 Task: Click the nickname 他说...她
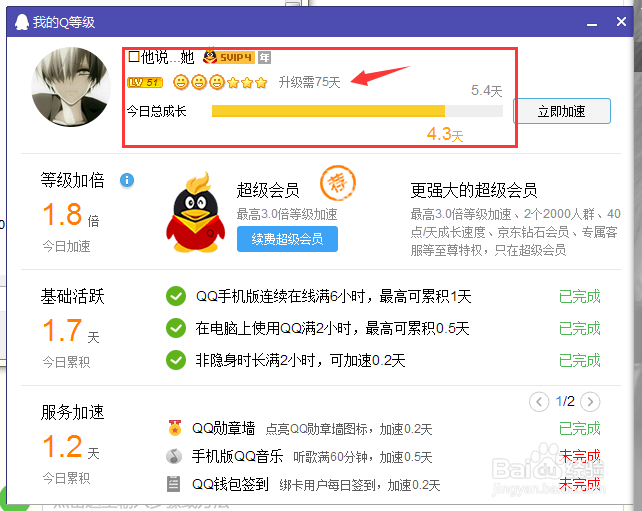click(161, 57)
